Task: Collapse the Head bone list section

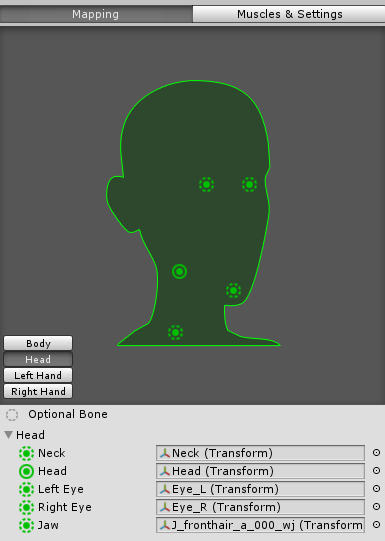Action: [x=9, y=435]
